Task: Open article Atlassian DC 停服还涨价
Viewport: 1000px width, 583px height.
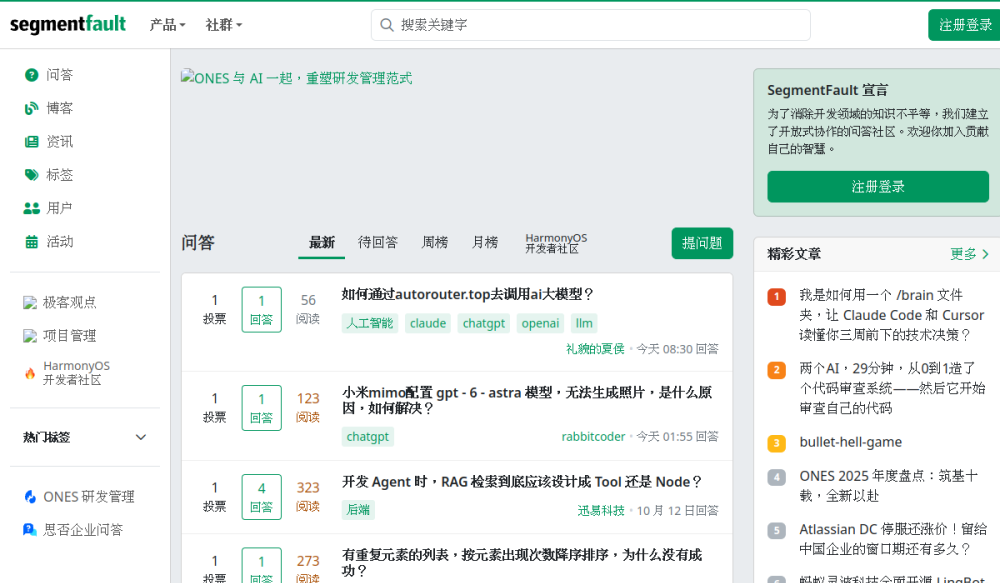Action: (x=893, y=539)
